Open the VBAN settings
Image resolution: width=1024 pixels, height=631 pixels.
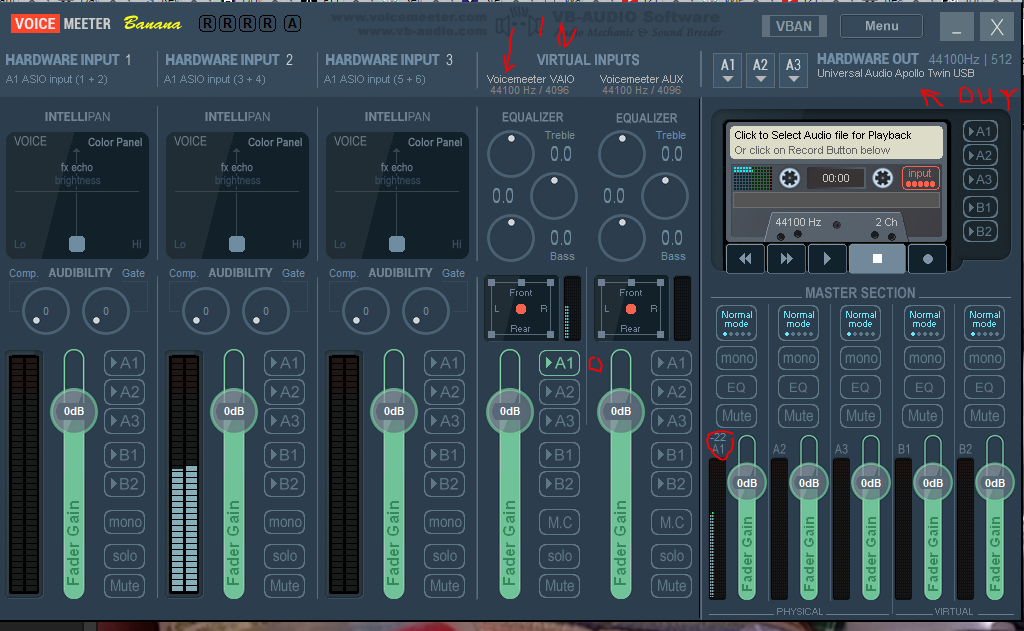coord(793,26)
